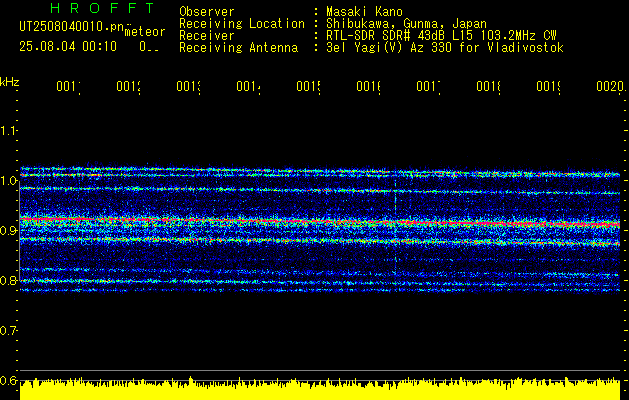629x400 pixels.
Task: Click the 0013 time marker
Action: 189,86
